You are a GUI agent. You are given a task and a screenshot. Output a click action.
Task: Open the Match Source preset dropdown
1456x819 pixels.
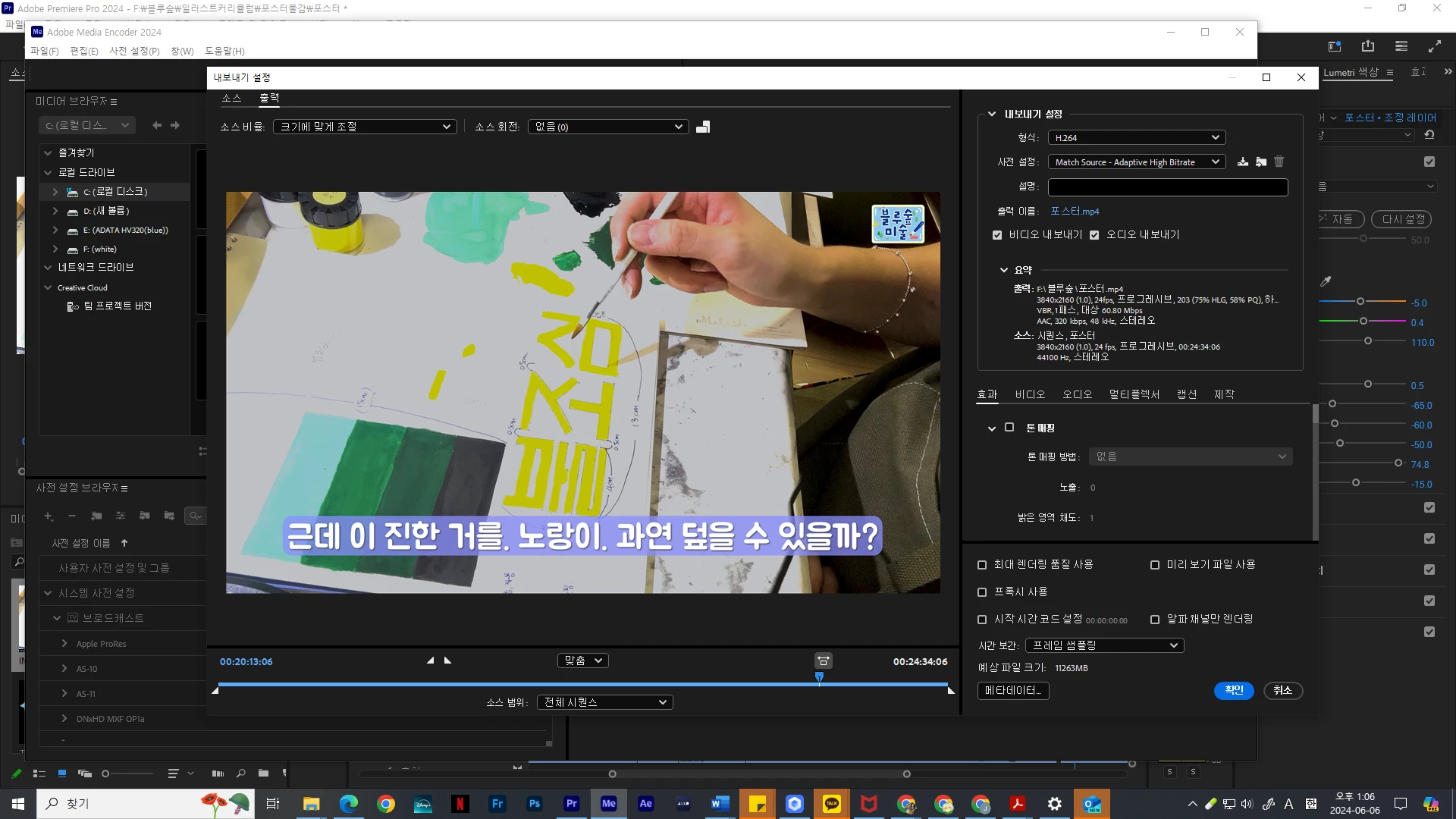coord(1136,162)
